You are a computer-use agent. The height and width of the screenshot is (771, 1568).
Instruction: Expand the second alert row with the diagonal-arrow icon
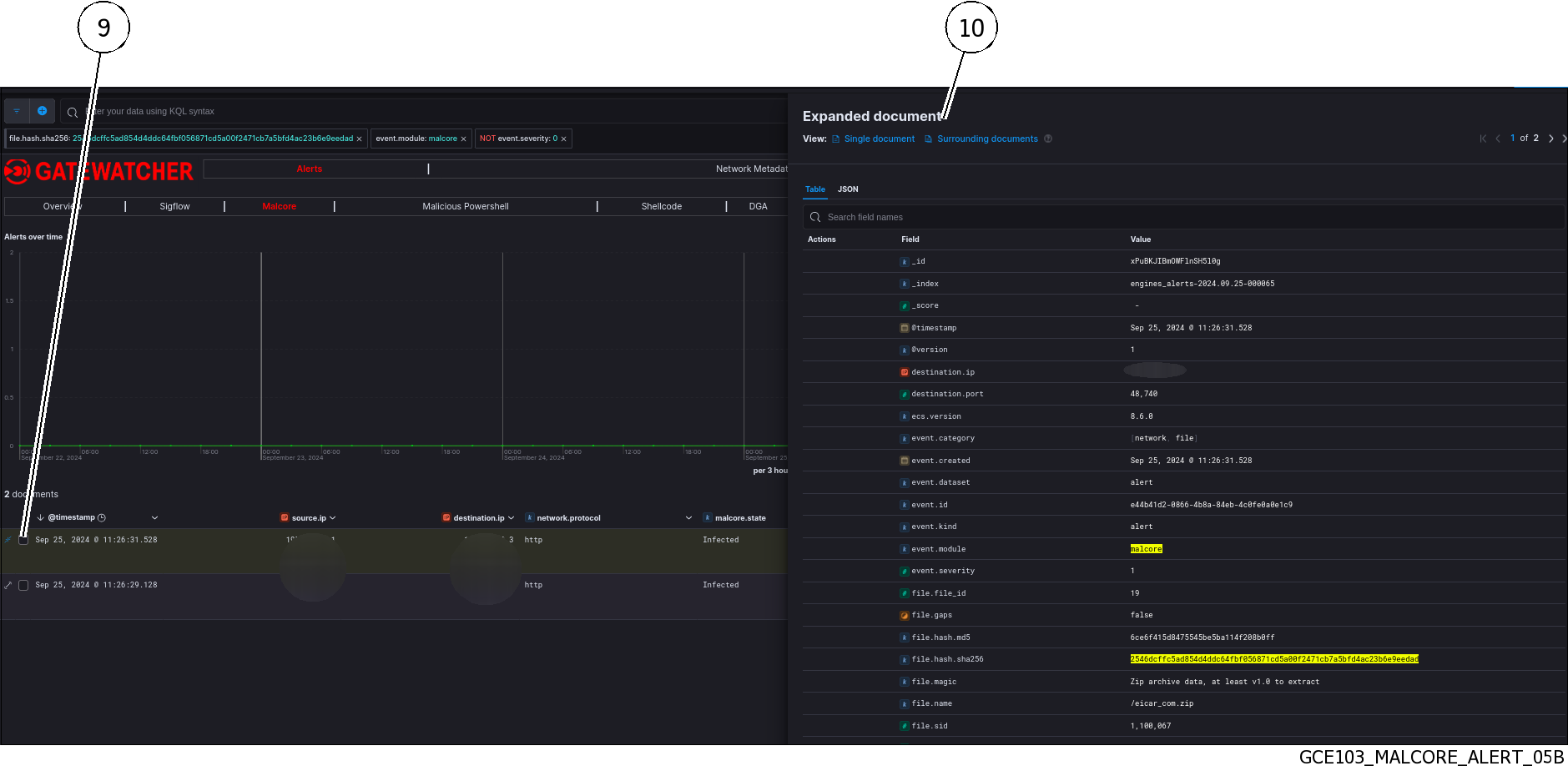[x=8, y=585]
